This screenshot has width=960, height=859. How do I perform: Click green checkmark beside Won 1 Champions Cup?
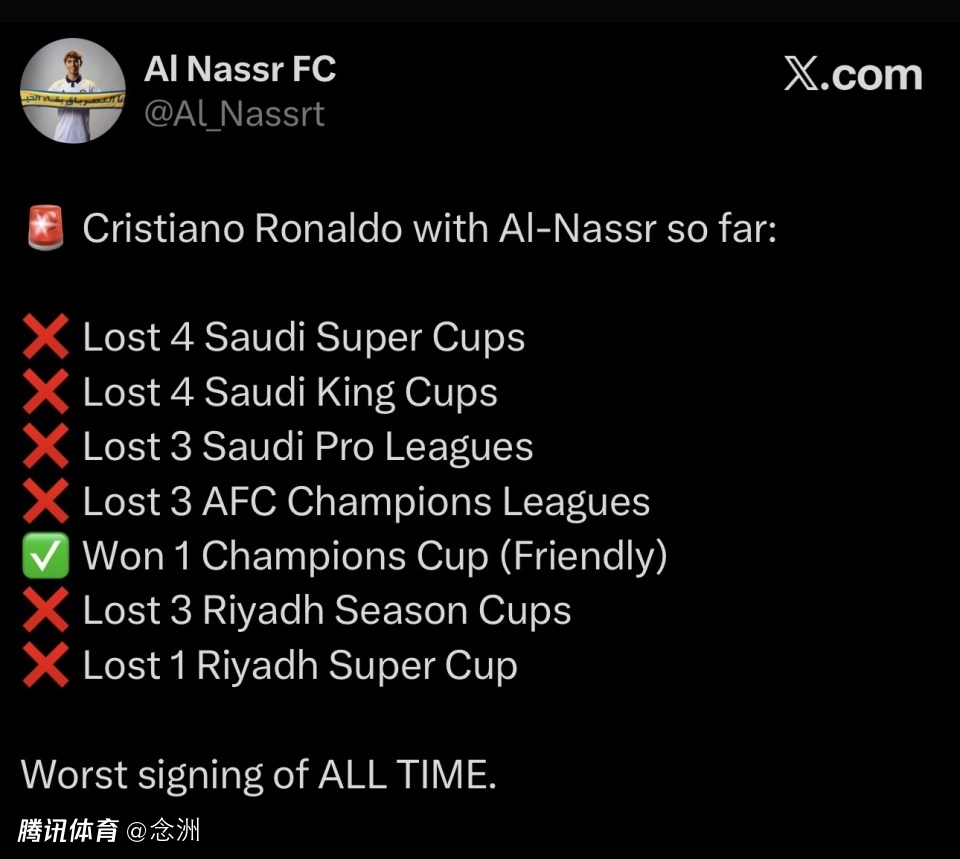tap(45, 556)
